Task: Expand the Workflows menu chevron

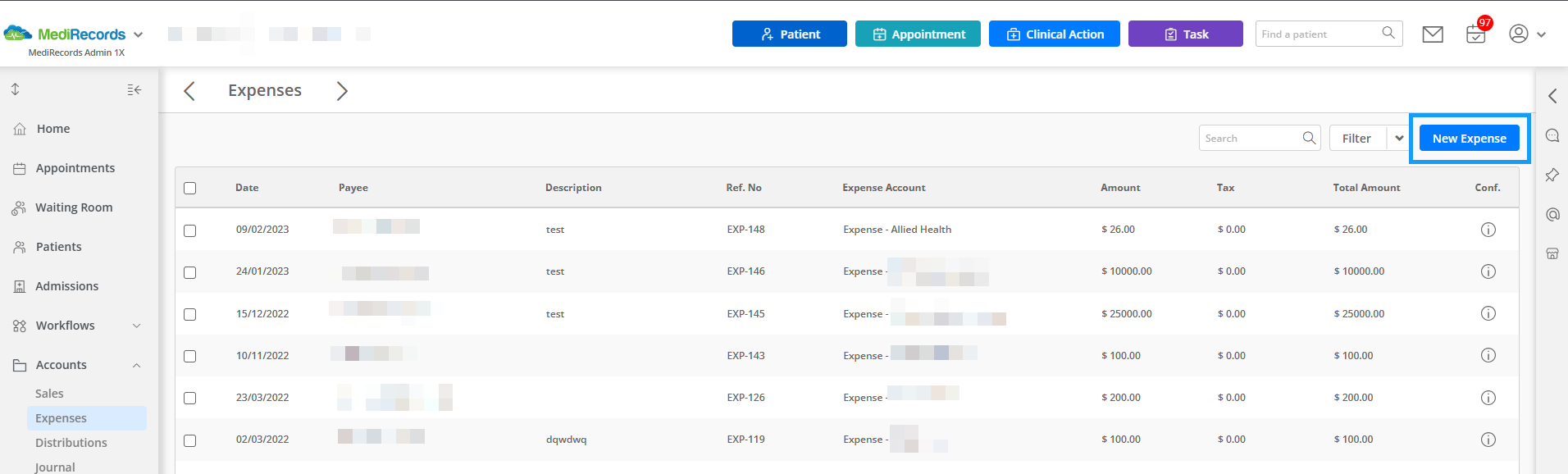Action: [137, 326]
